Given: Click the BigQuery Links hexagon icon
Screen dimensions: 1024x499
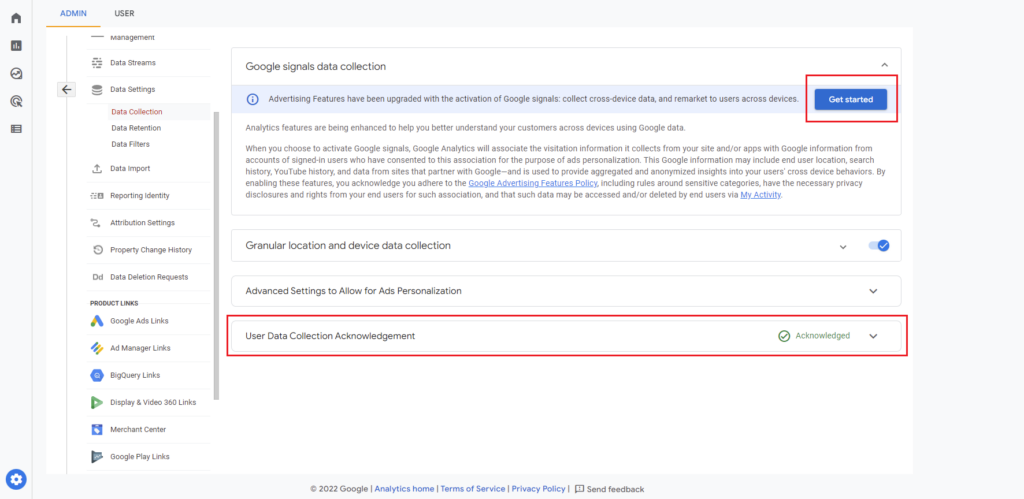Looking at the screenshot, I should pyautogui.click(x=97, y=376).
